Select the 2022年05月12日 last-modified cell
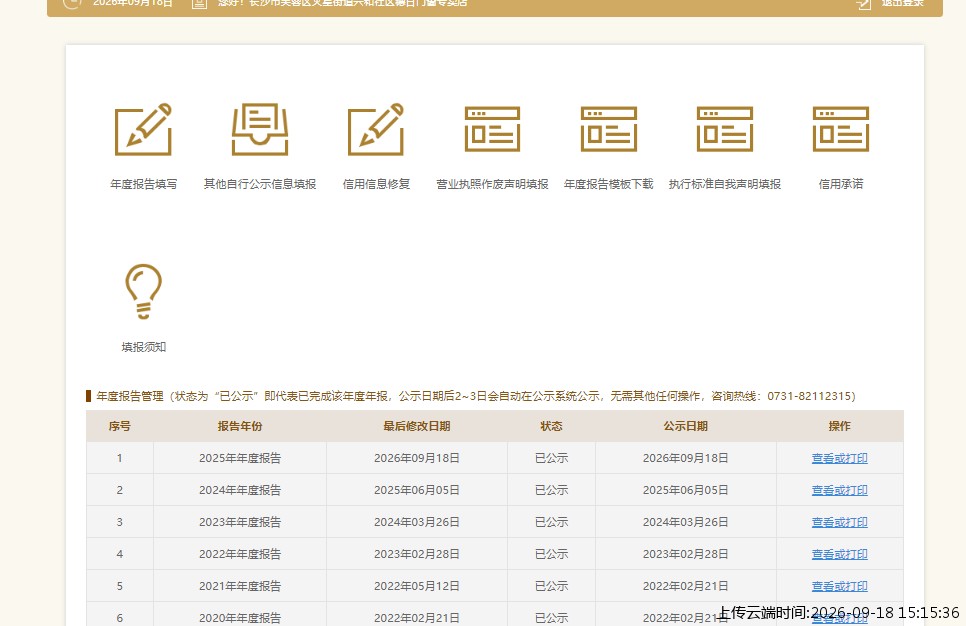 416,586
